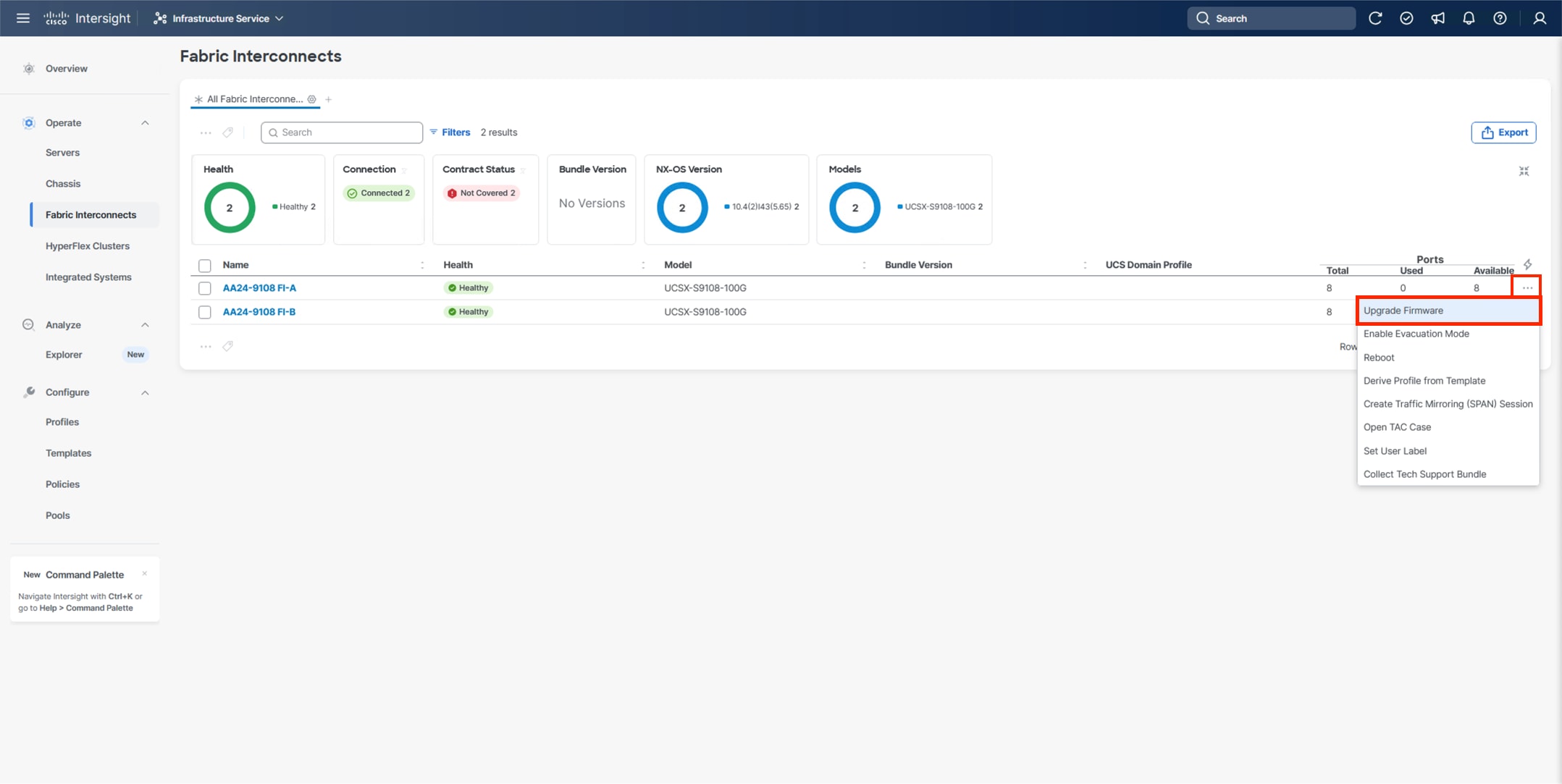Click the refresh icon in top bar

click(1374, 18)
